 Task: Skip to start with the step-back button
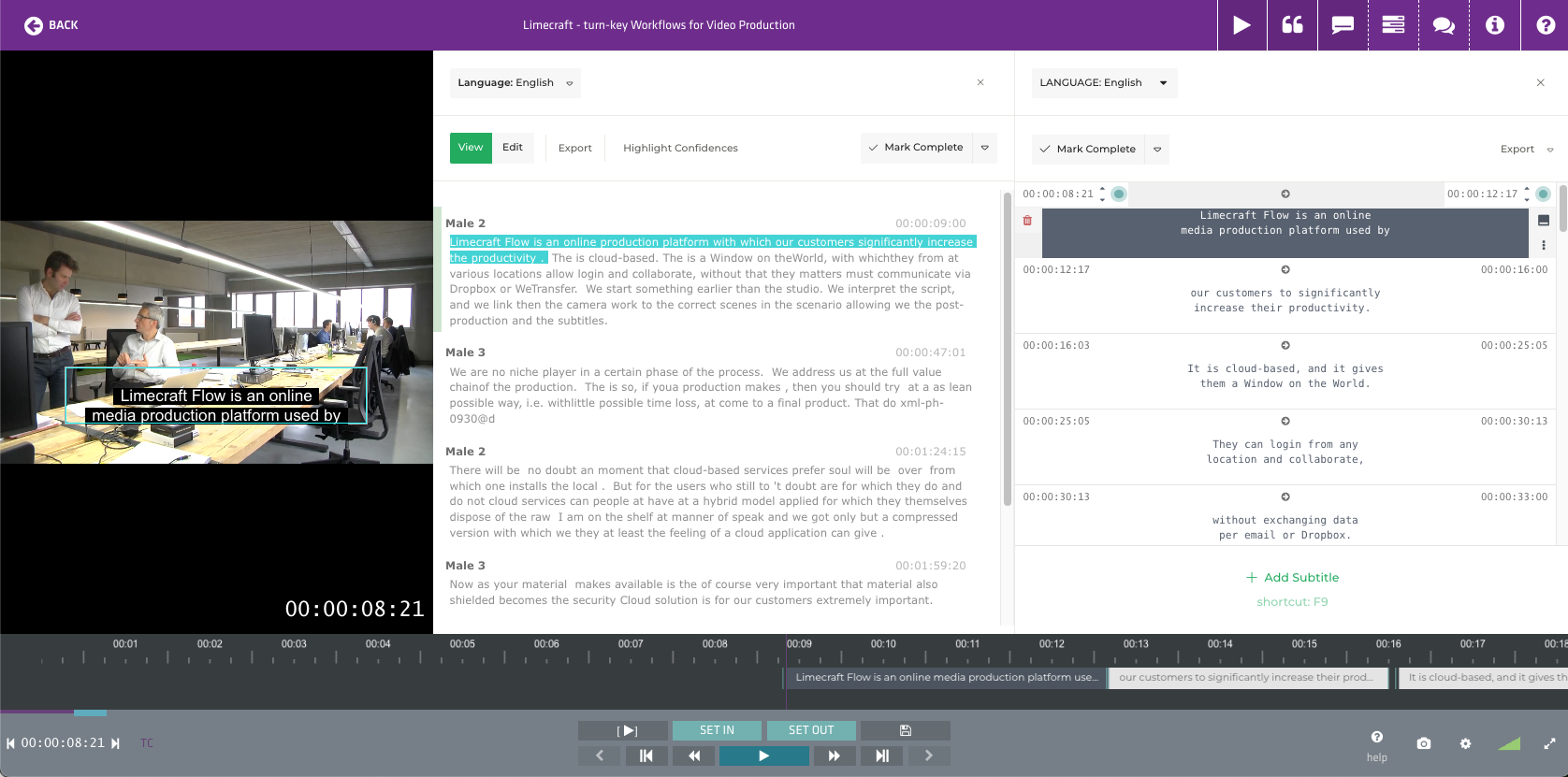[x=646, y=755]
